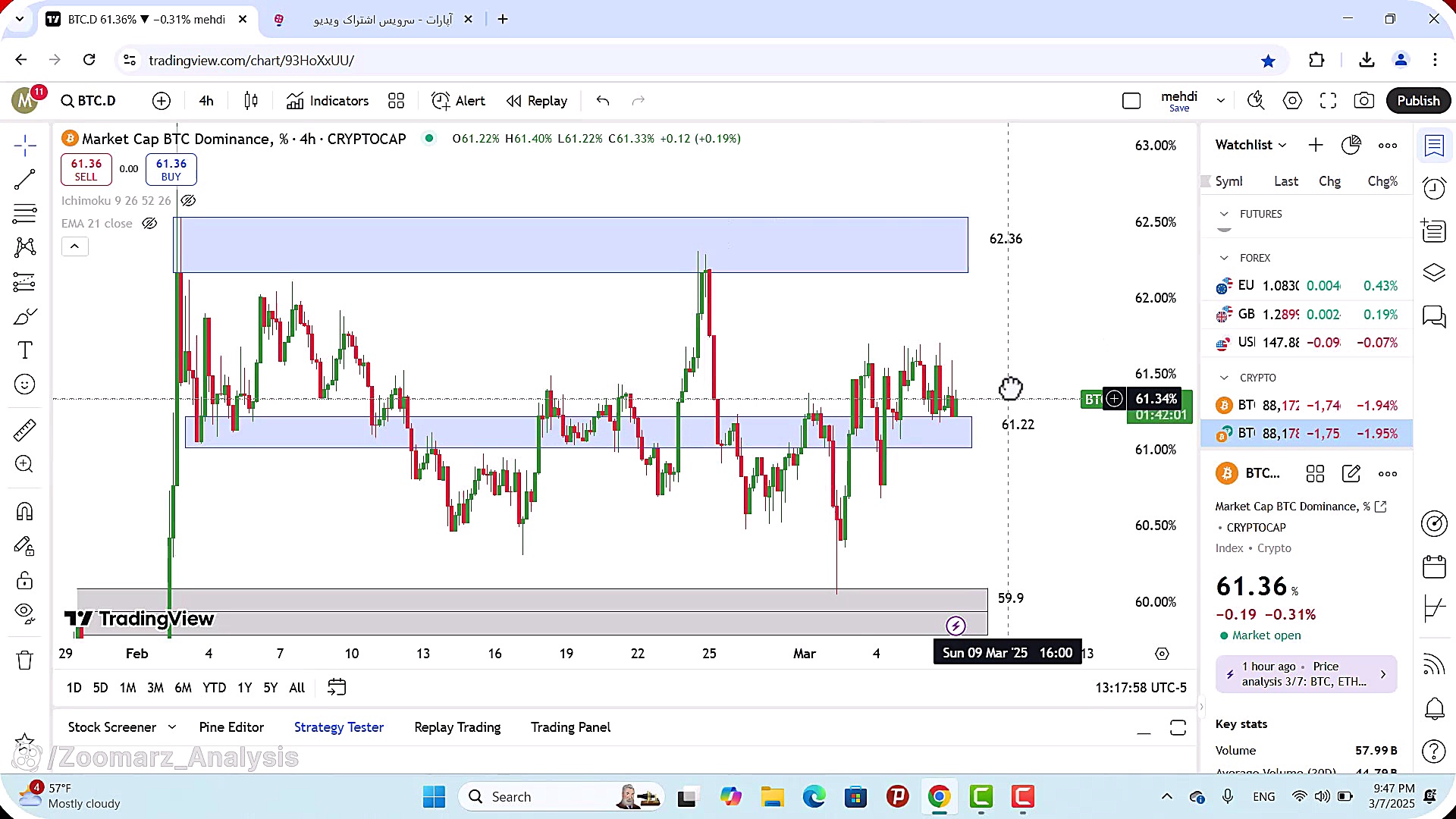Open the Chats sidebar panel
The image size is (1456, 819).
pyautogui.click(x=1434, y=316)
